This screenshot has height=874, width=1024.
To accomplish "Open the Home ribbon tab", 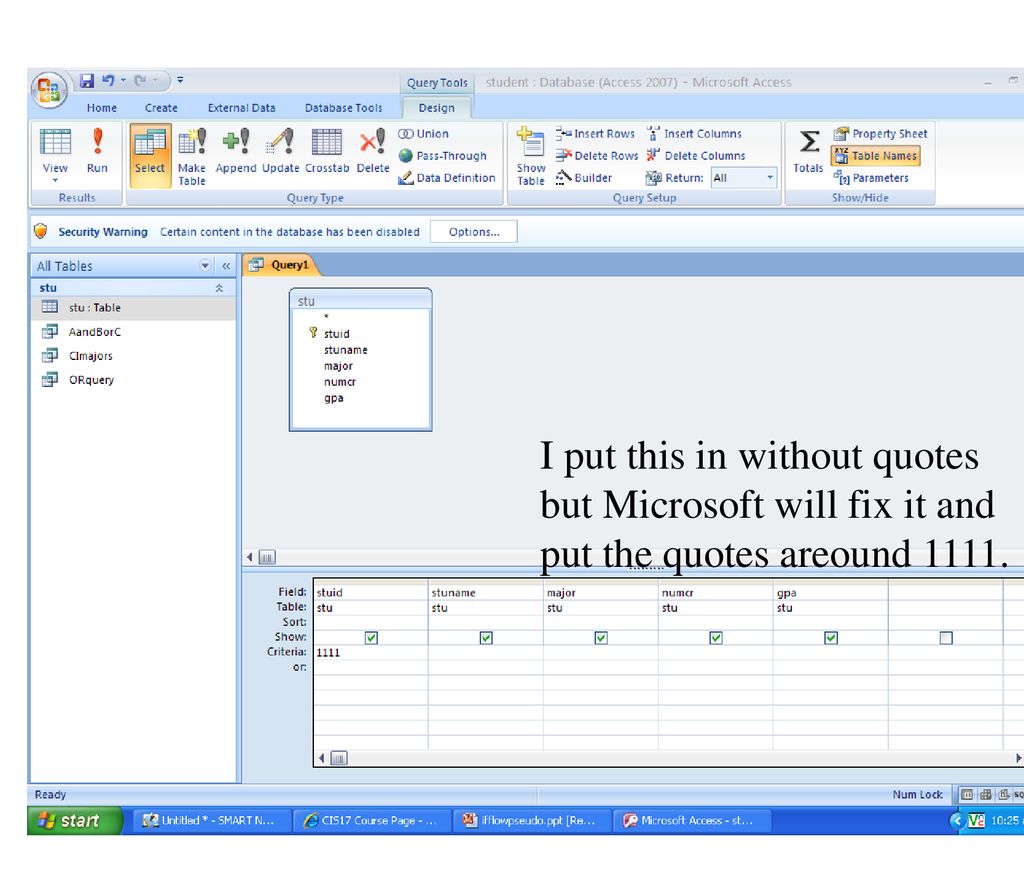I will pyautogui.click(x=102, y=108).
